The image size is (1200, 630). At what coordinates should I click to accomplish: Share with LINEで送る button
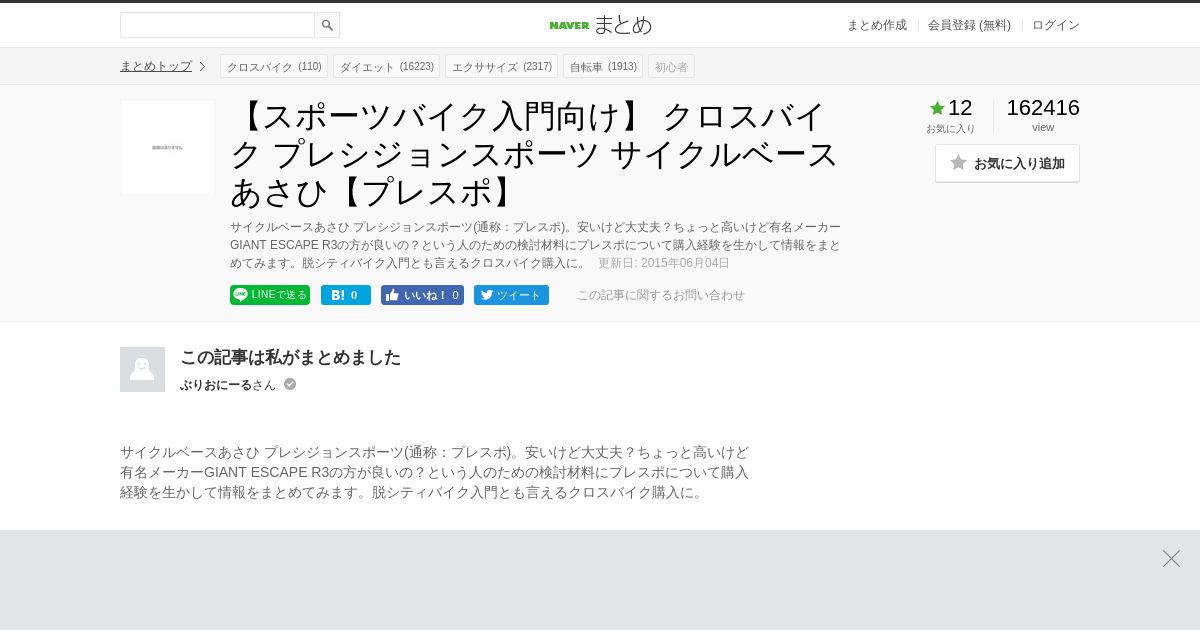coord(270,295)
